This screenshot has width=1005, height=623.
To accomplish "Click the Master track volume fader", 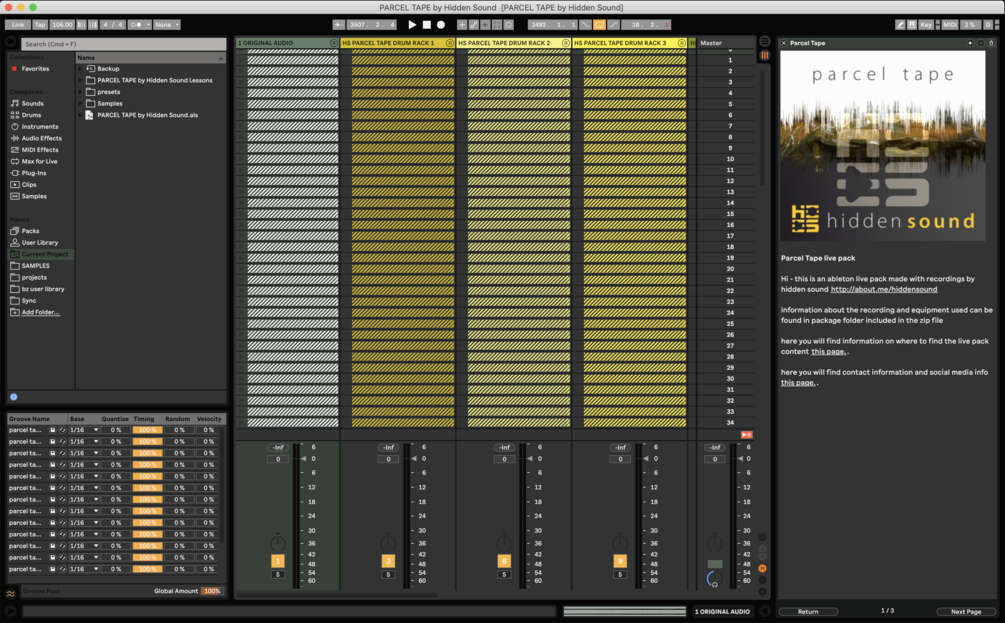I will tap(740, 458).
